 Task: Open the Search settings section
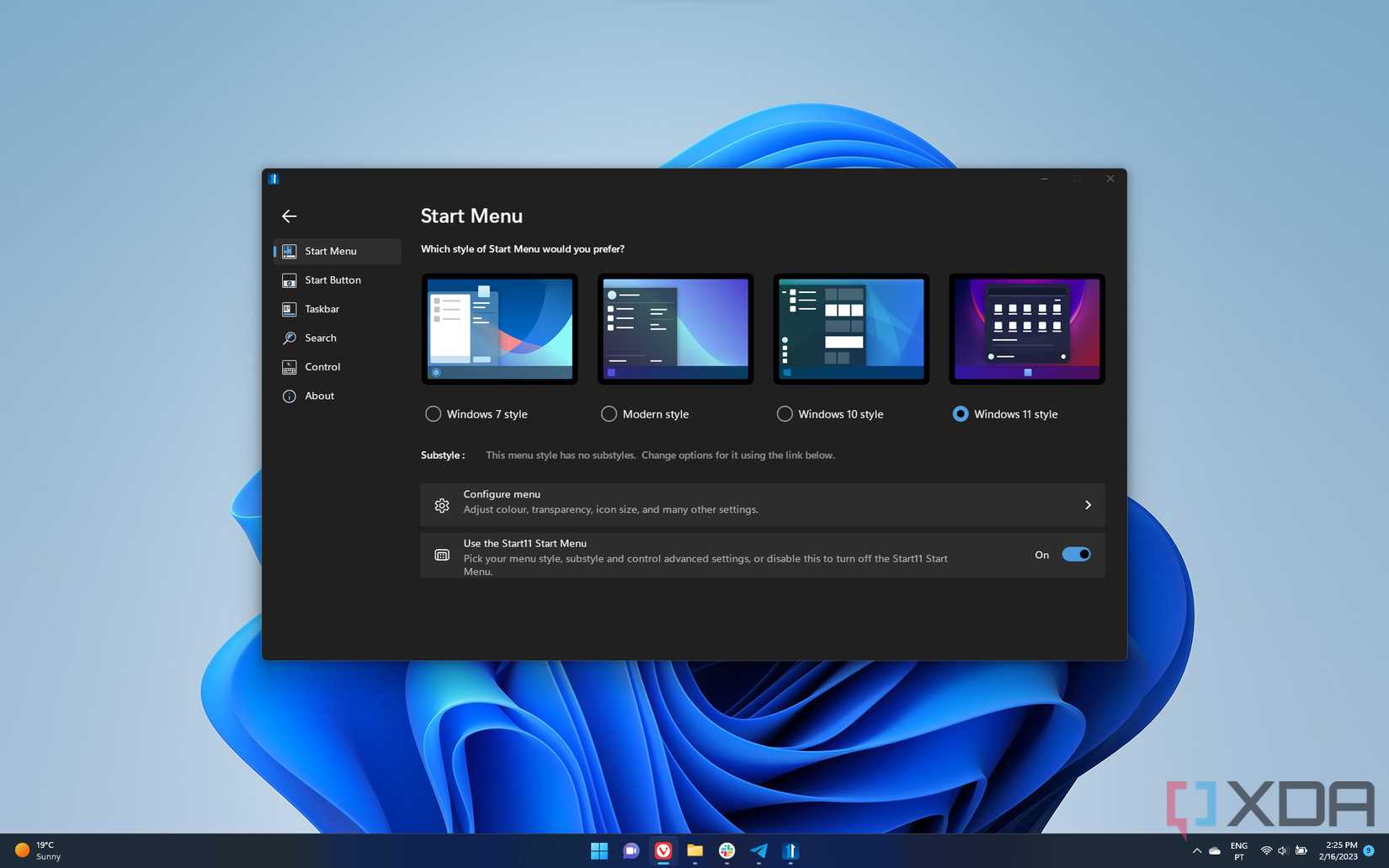click(x=320, y=338)
